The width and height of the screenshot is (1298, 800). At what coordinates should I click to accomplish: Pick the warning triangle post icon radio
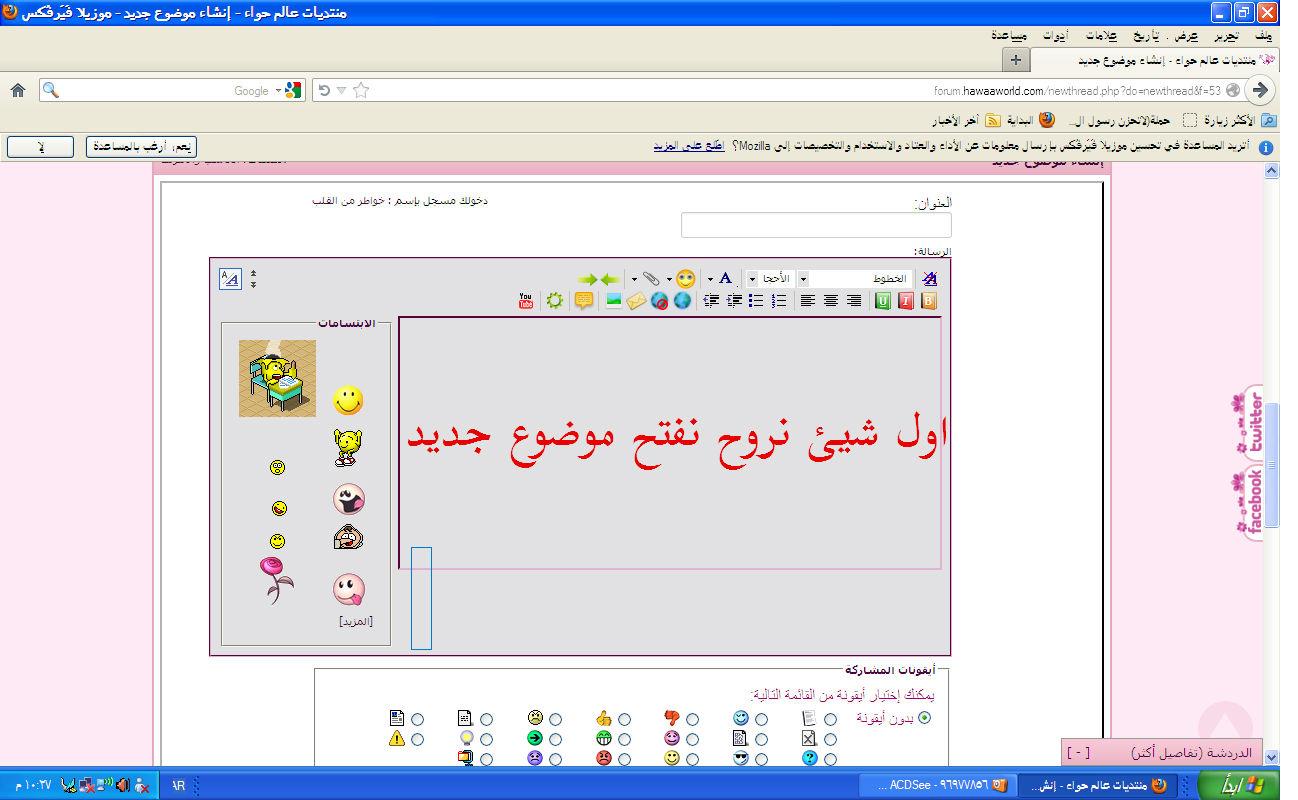click(x=417, y=740)
